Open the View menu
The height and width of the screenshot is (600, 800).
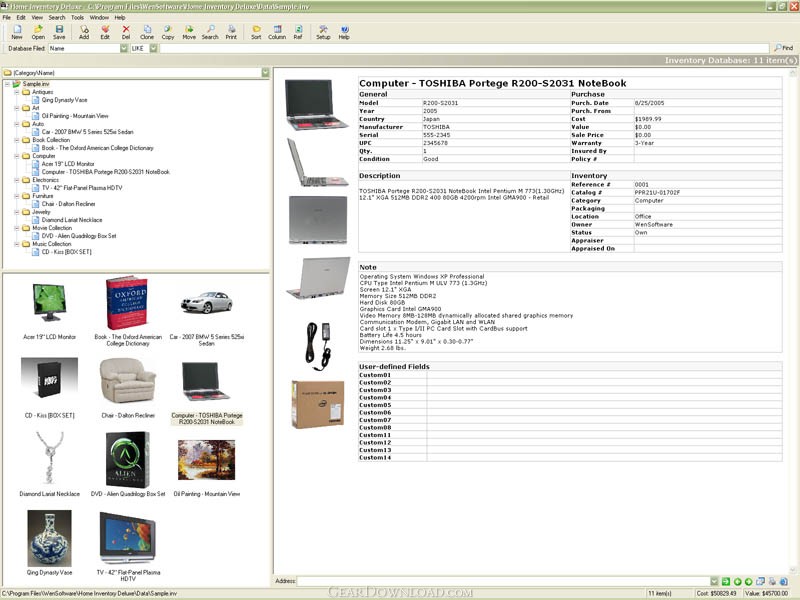point(37,17)
